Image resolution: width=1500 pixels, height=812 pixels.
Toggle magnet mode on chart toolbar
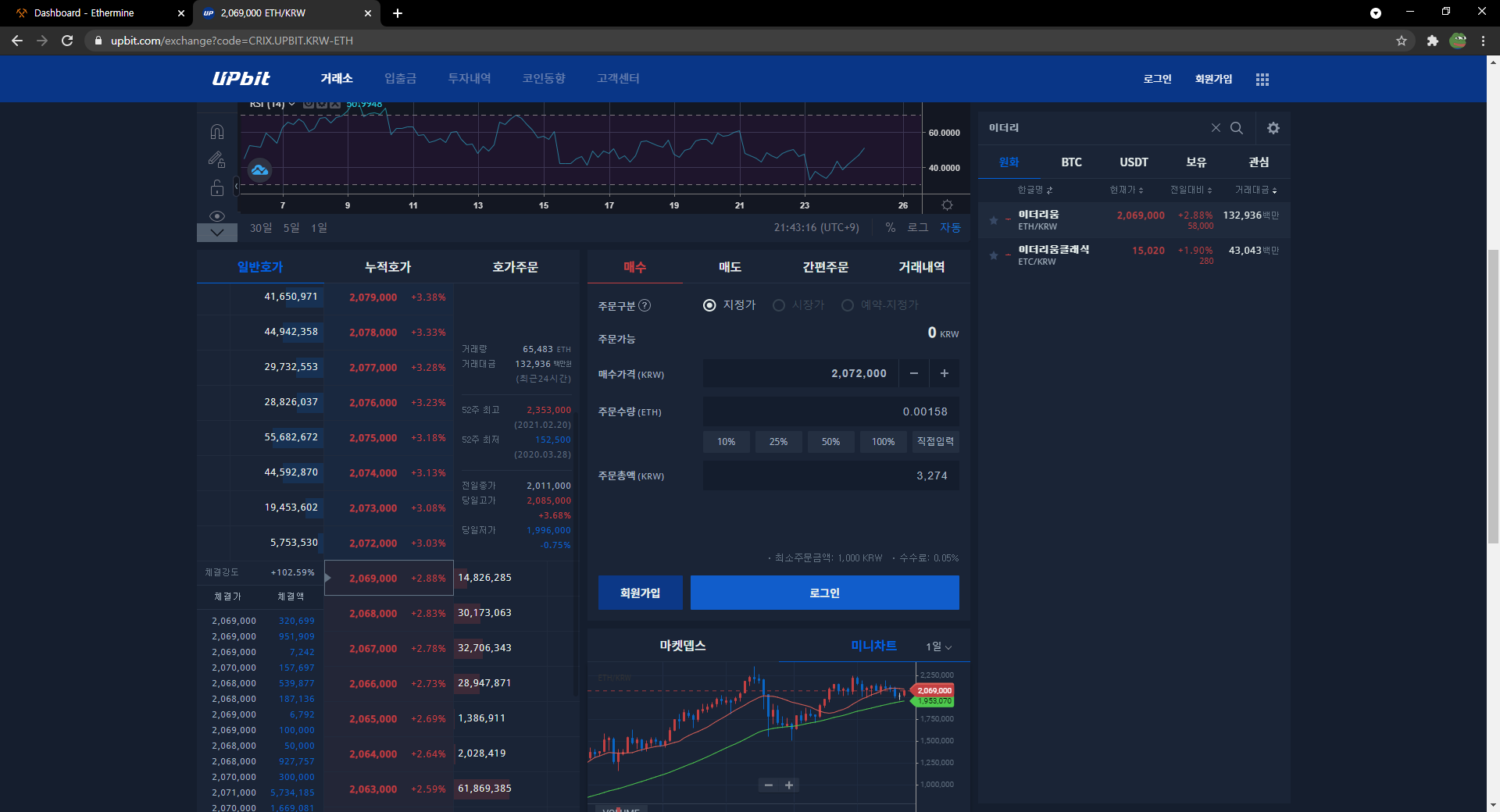pos(217,131)
